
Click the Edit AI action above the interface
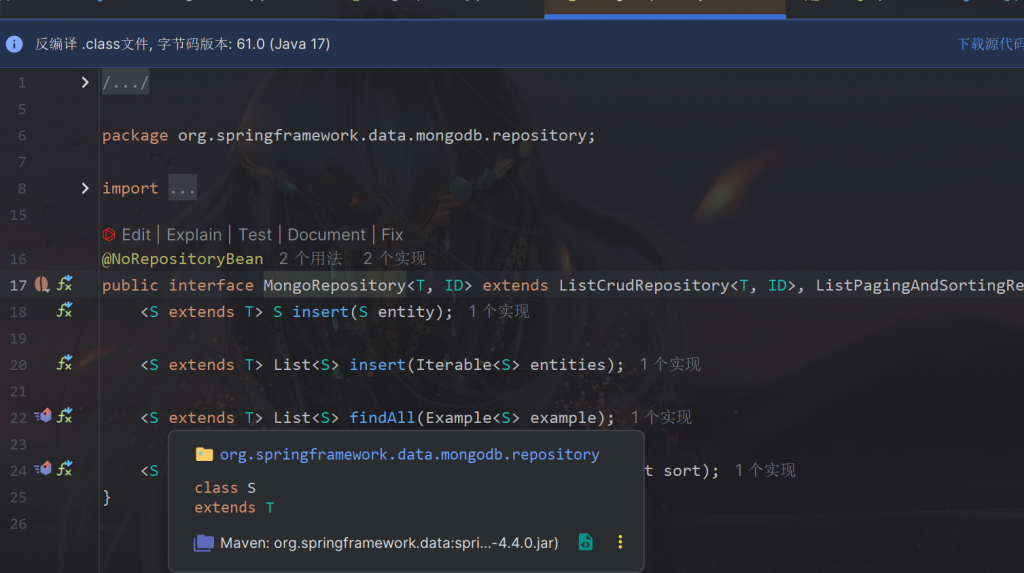(x=136, y=235)
